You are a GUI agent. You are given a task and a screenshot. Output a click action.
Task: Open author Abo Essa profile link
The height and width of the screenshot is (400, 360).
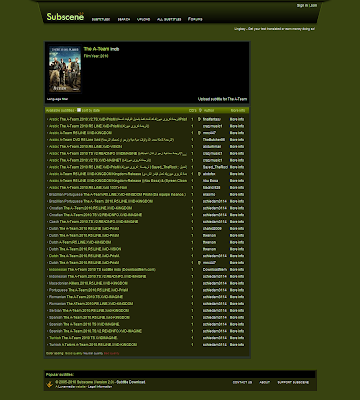click(x=210, y=181)
